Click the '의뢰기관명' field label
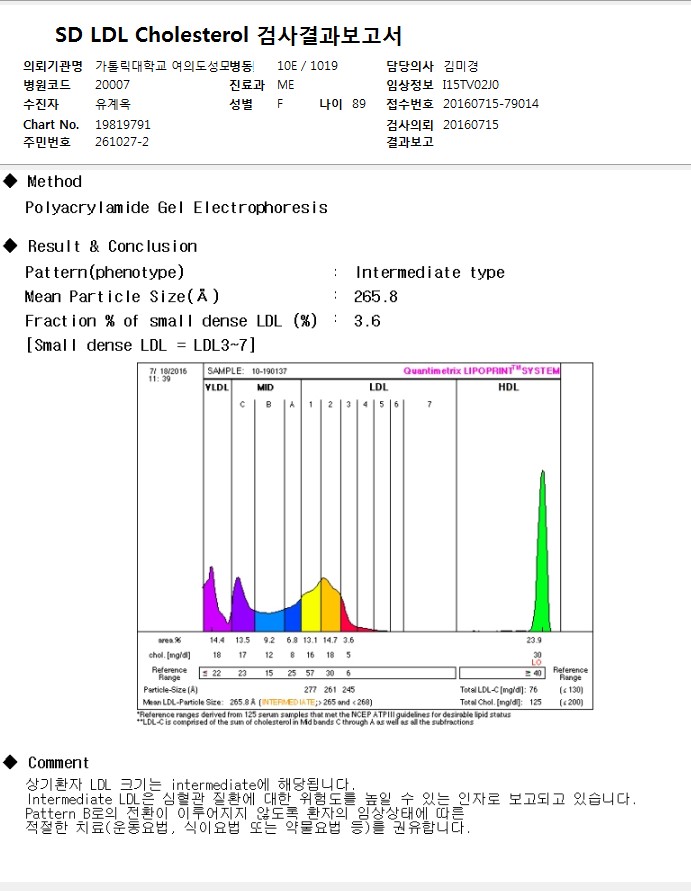Screen dimensions: 691x891 pyautogui.click(x=53, y=66)
